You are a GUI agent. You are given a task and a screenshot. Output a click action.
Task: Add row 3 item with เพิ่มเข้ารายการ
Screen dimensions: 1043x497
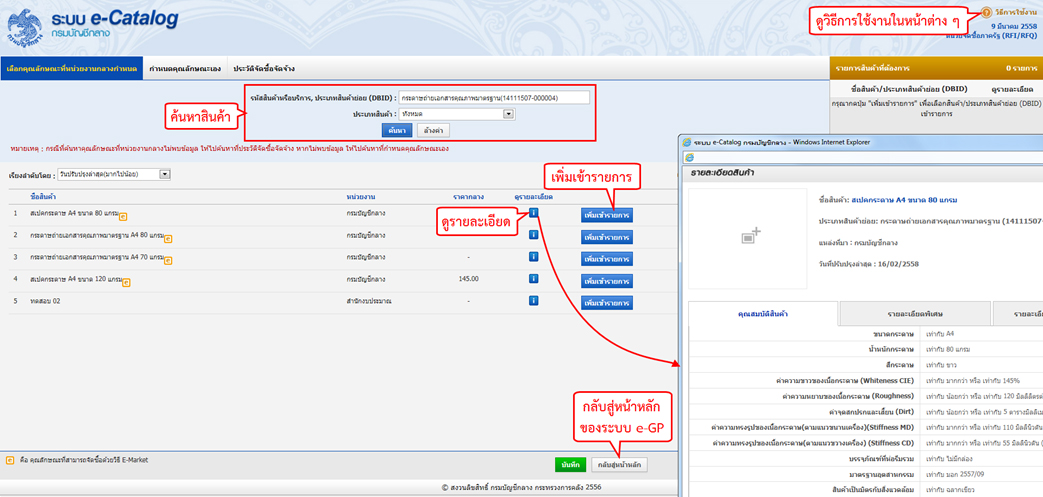(606, 259)
